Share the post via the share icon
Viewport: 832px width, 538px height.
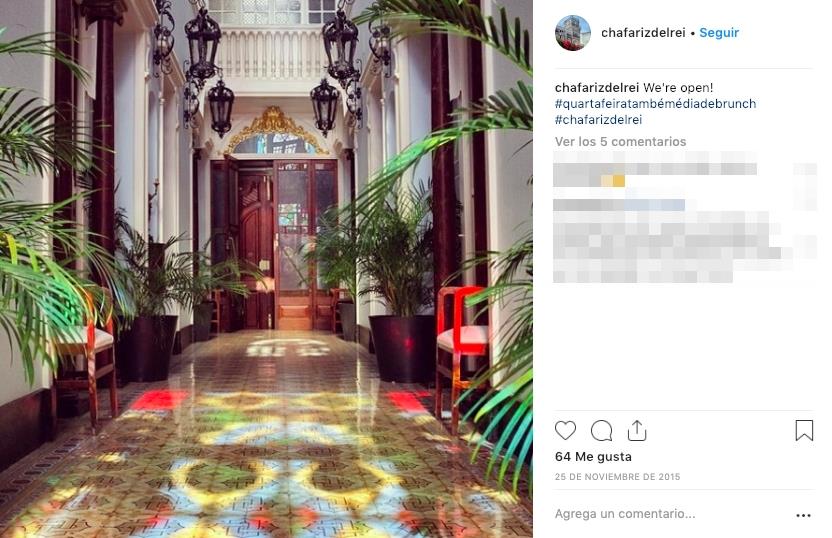tap(637, 430)
